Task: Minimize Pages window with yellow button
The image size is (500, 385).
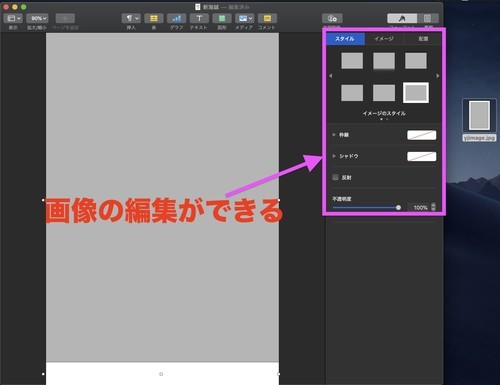Action: pos(15,7)
